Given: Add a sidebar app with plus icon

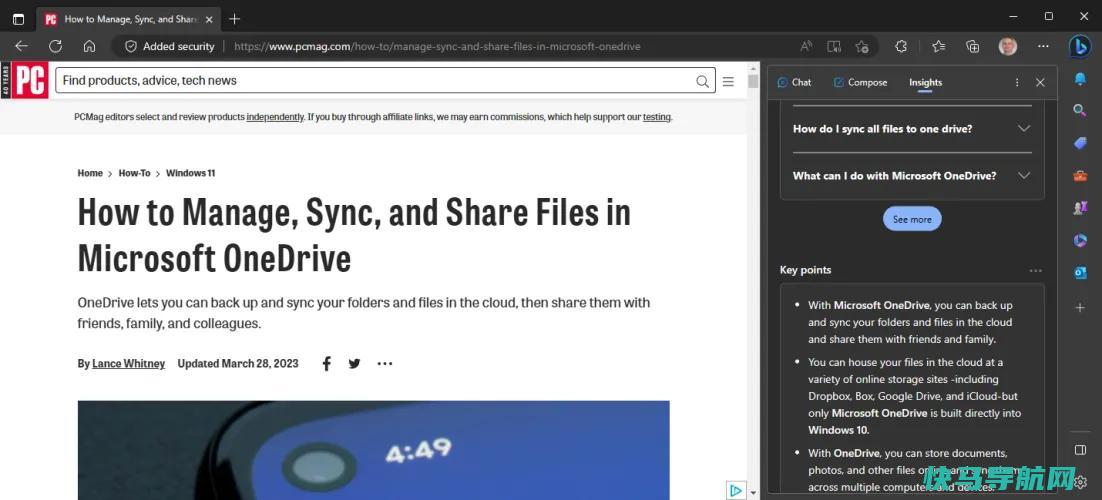Looking at the screenshot, I should [1080, 307].
